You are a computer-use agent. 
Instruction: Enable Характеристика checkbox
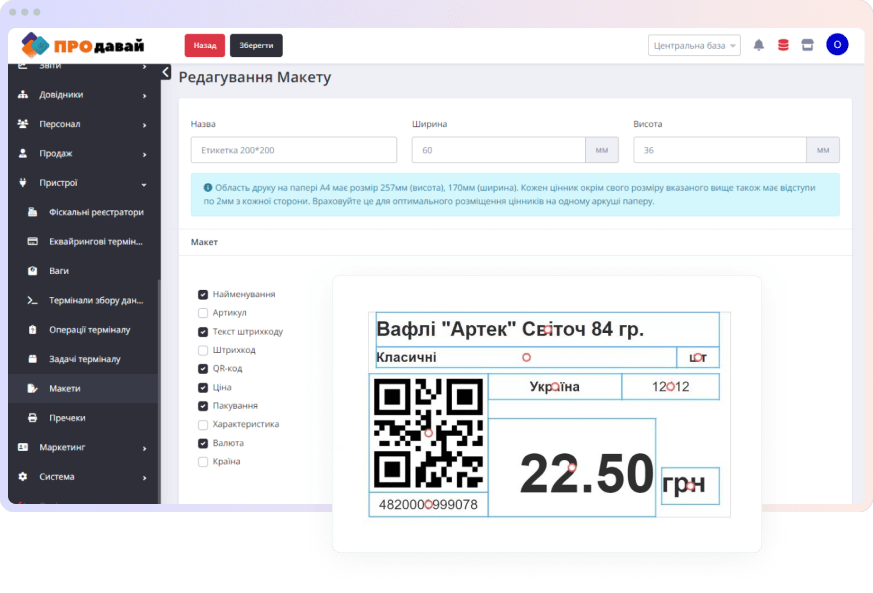click(x=203, y=425)
